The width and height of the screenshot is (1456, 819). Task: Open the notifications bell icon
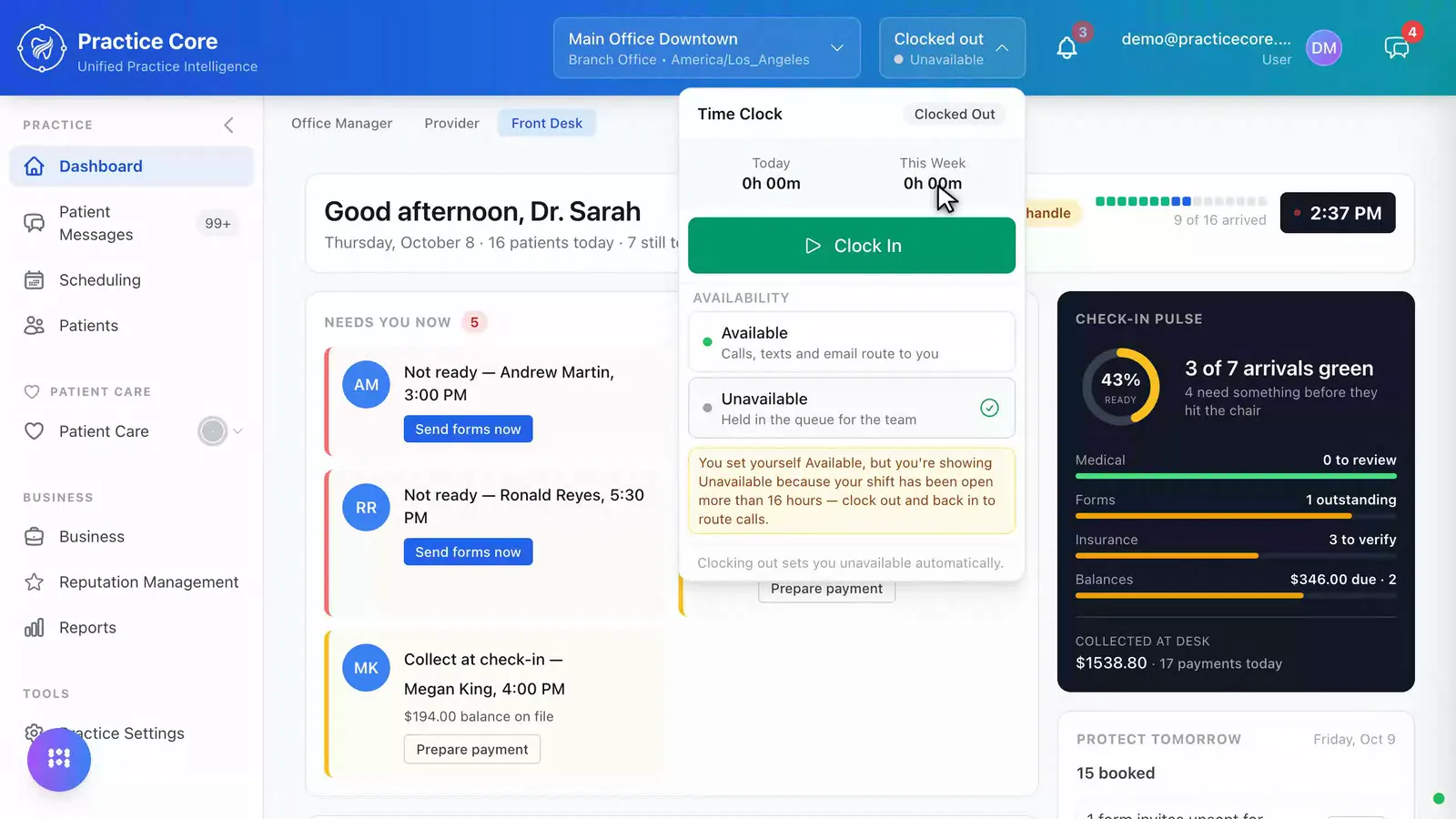tap(1067, 48)
